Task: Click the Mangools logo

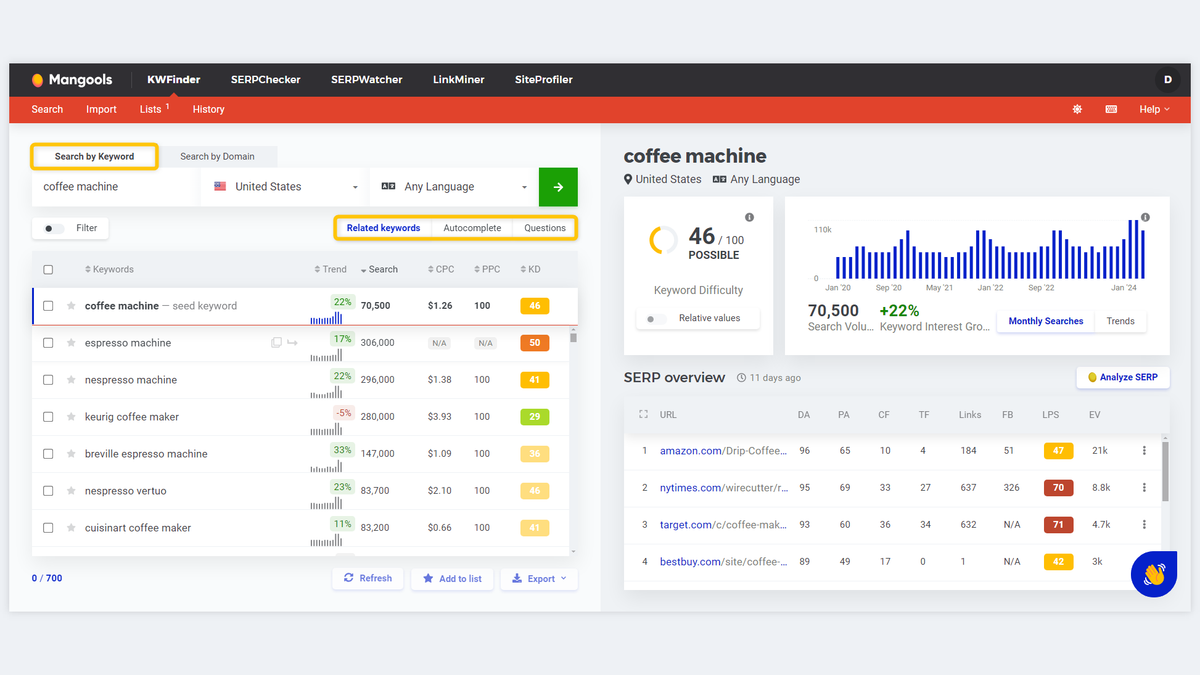Action: coord(72,80)
